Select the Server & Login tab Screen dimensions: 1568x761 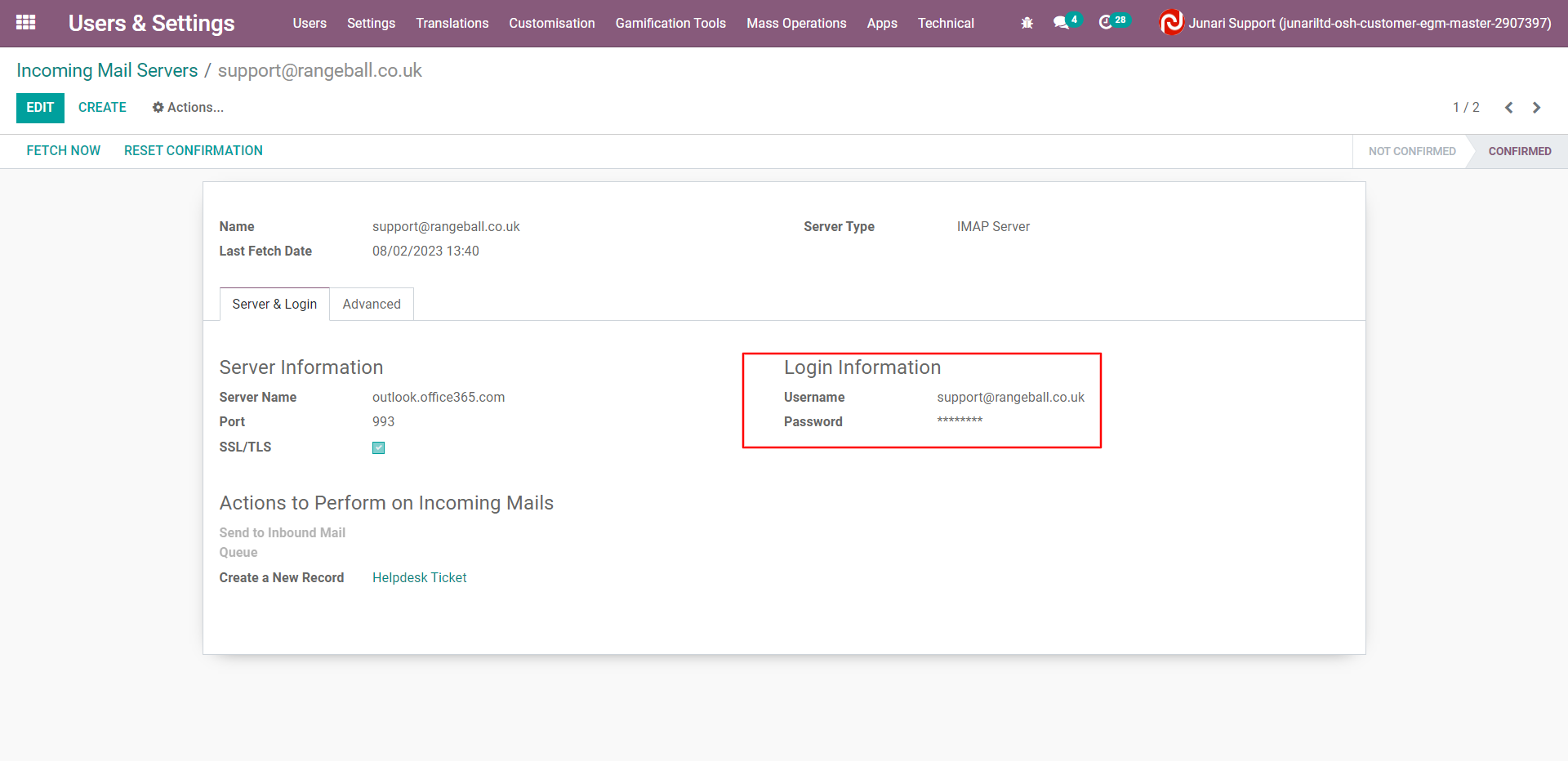pyautogui.click(x=274, y=304)
